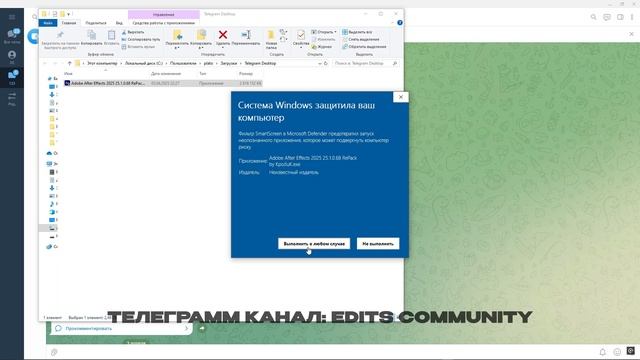This screenshot has height=360, width=640.
Task: Open the 'Управление' contextual tab
Action: [x=164, y=15]
